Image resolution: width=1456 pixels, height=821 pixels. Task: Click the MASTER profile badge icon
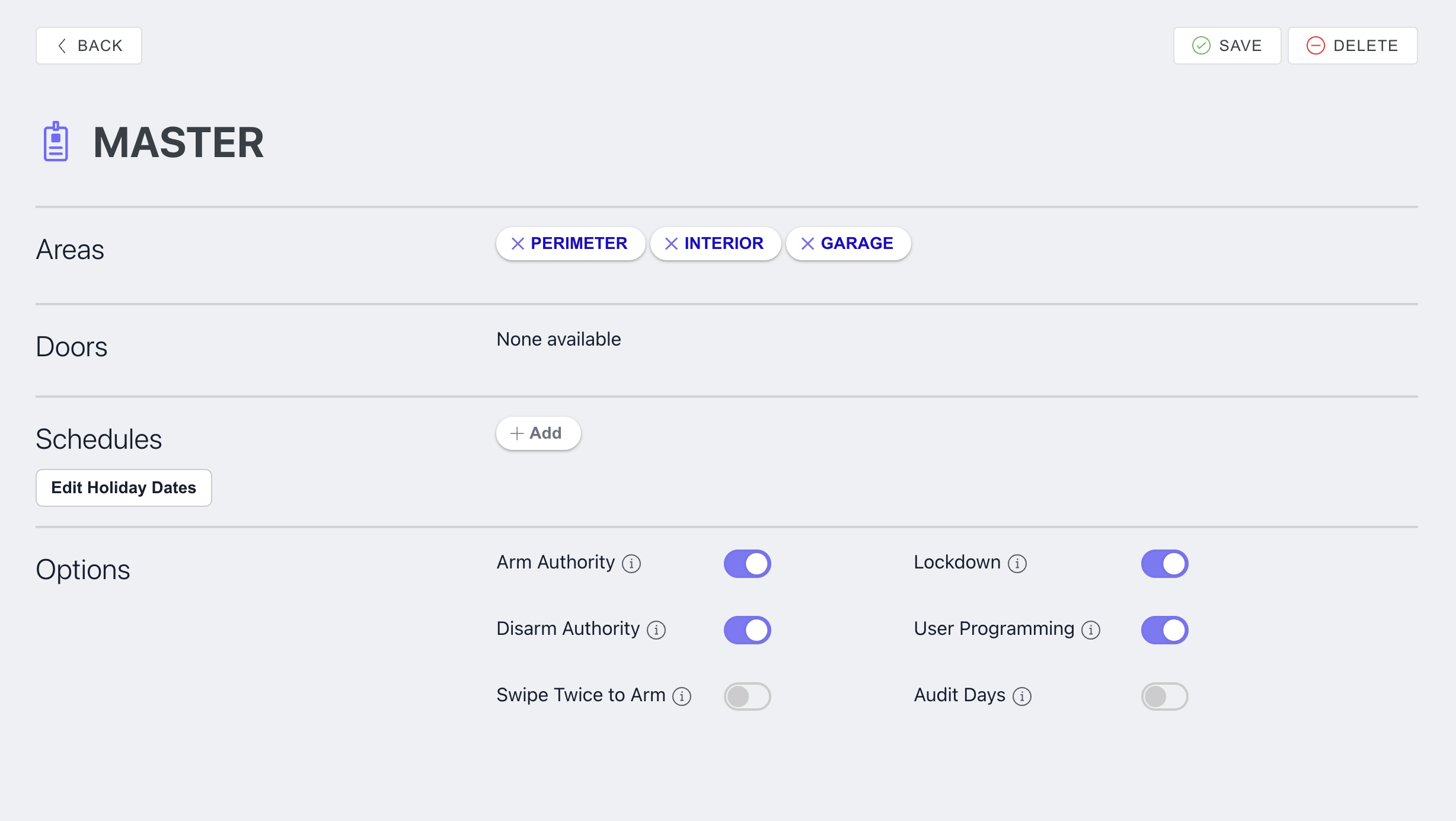56,142
